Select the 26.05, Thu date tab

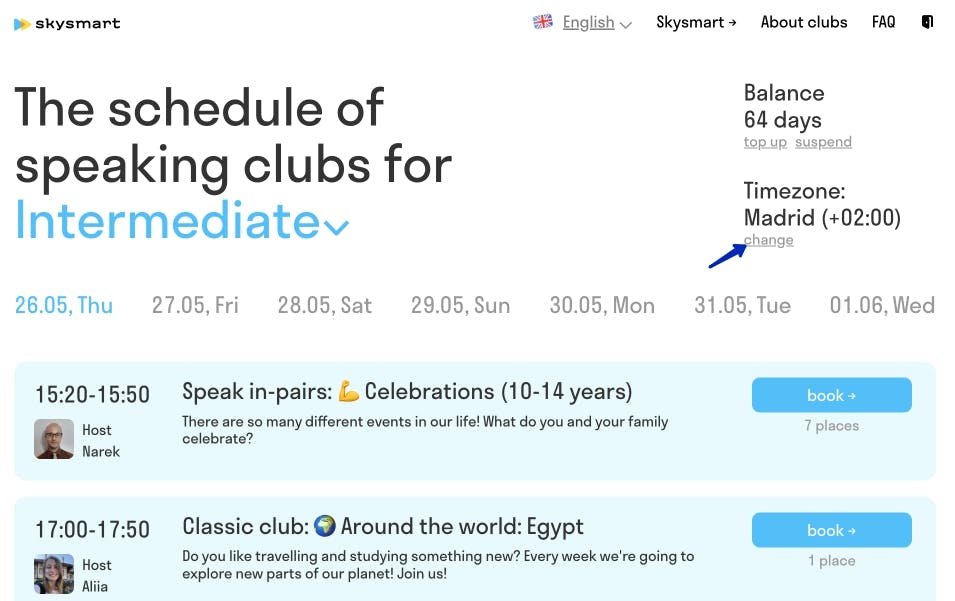(64, 305)
